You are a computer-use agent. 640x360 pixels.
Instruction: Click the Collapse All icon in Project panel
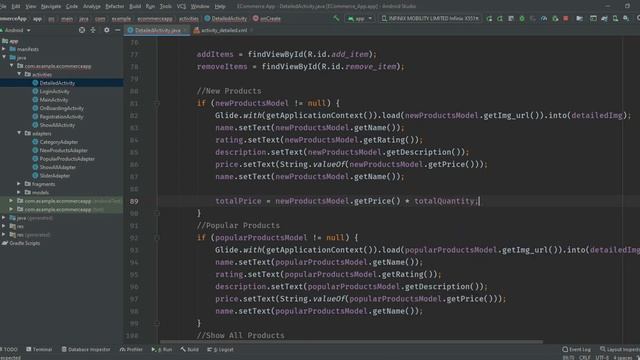click(x=93, y=30)
